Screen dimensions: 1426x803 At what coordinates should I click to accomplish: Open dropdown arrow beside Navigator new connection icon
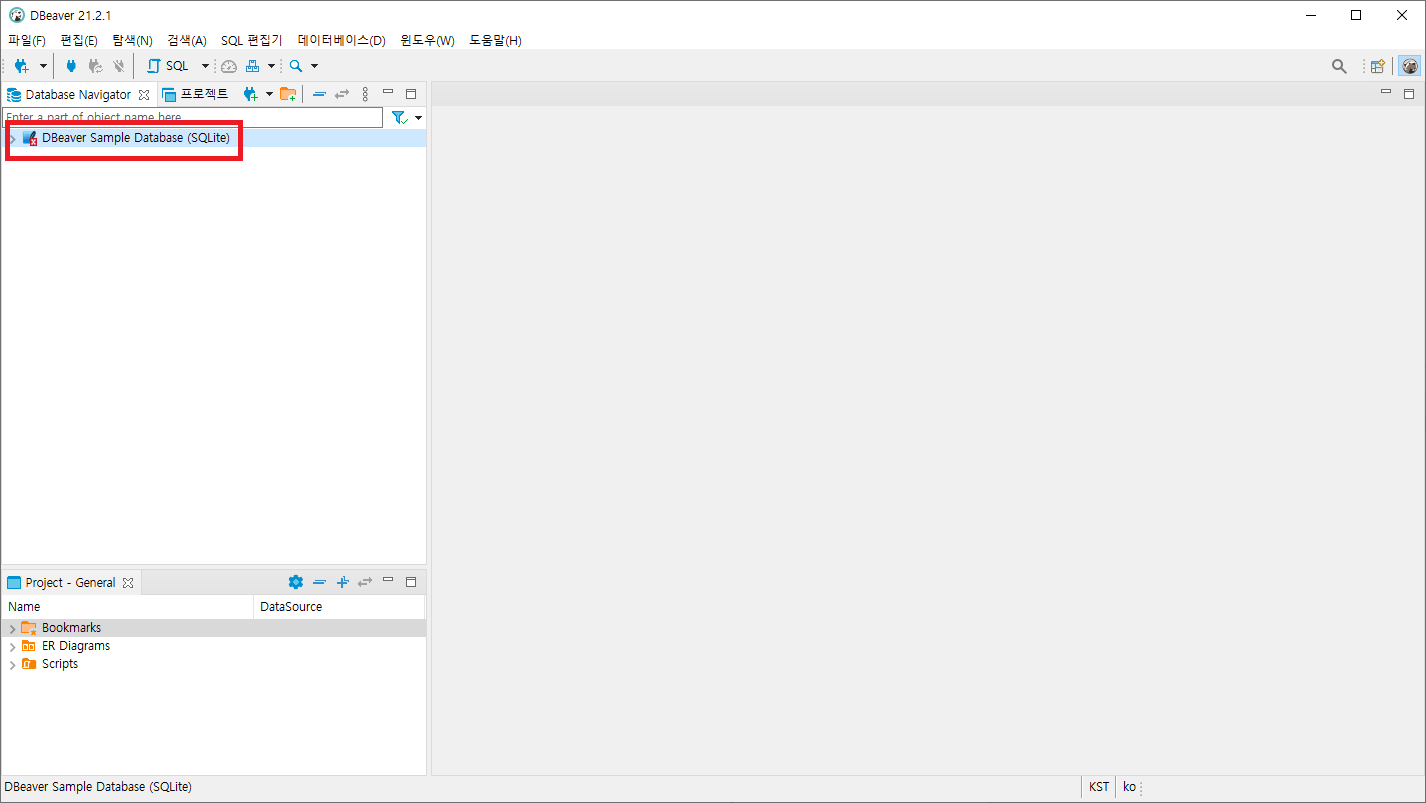(269, 94)
